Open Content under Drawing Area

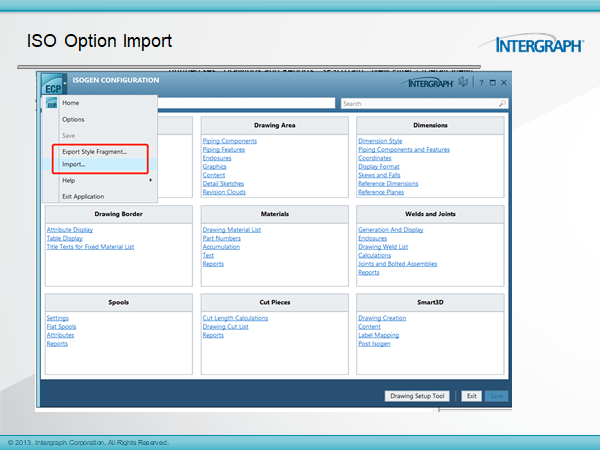point(214,175)
